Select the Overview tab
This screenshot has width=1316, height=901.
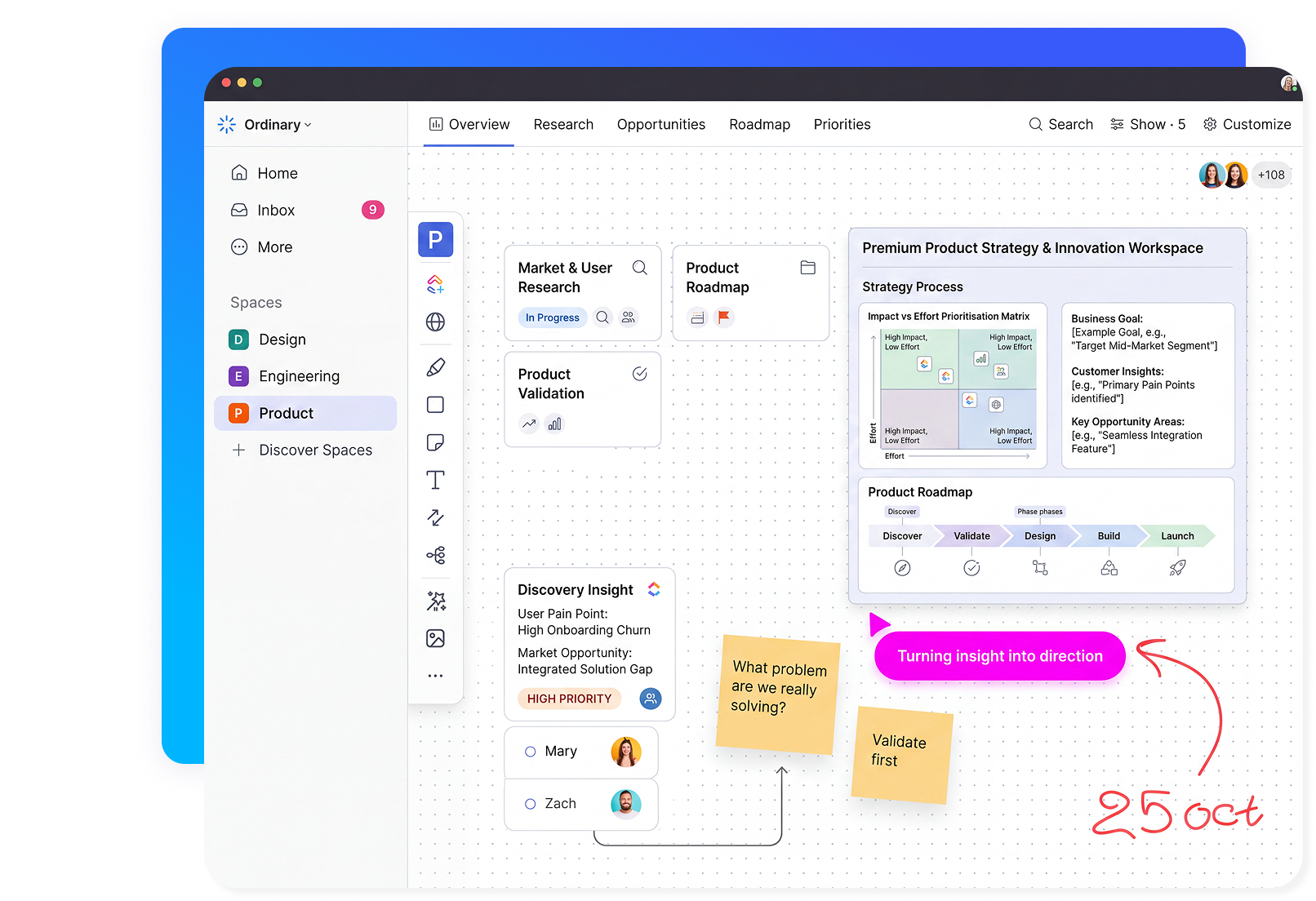point(469,124)
